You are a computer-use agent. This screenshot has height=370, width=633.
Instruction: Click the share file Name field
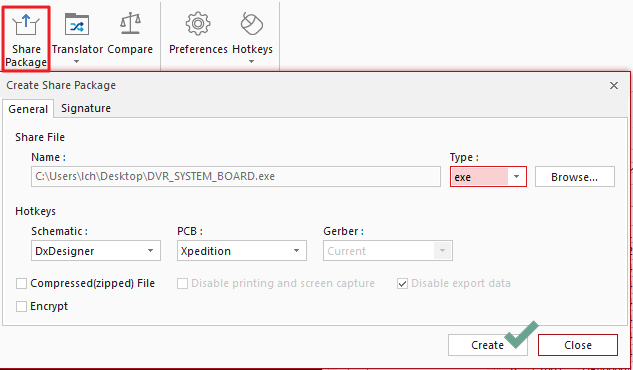coord(236,177)
